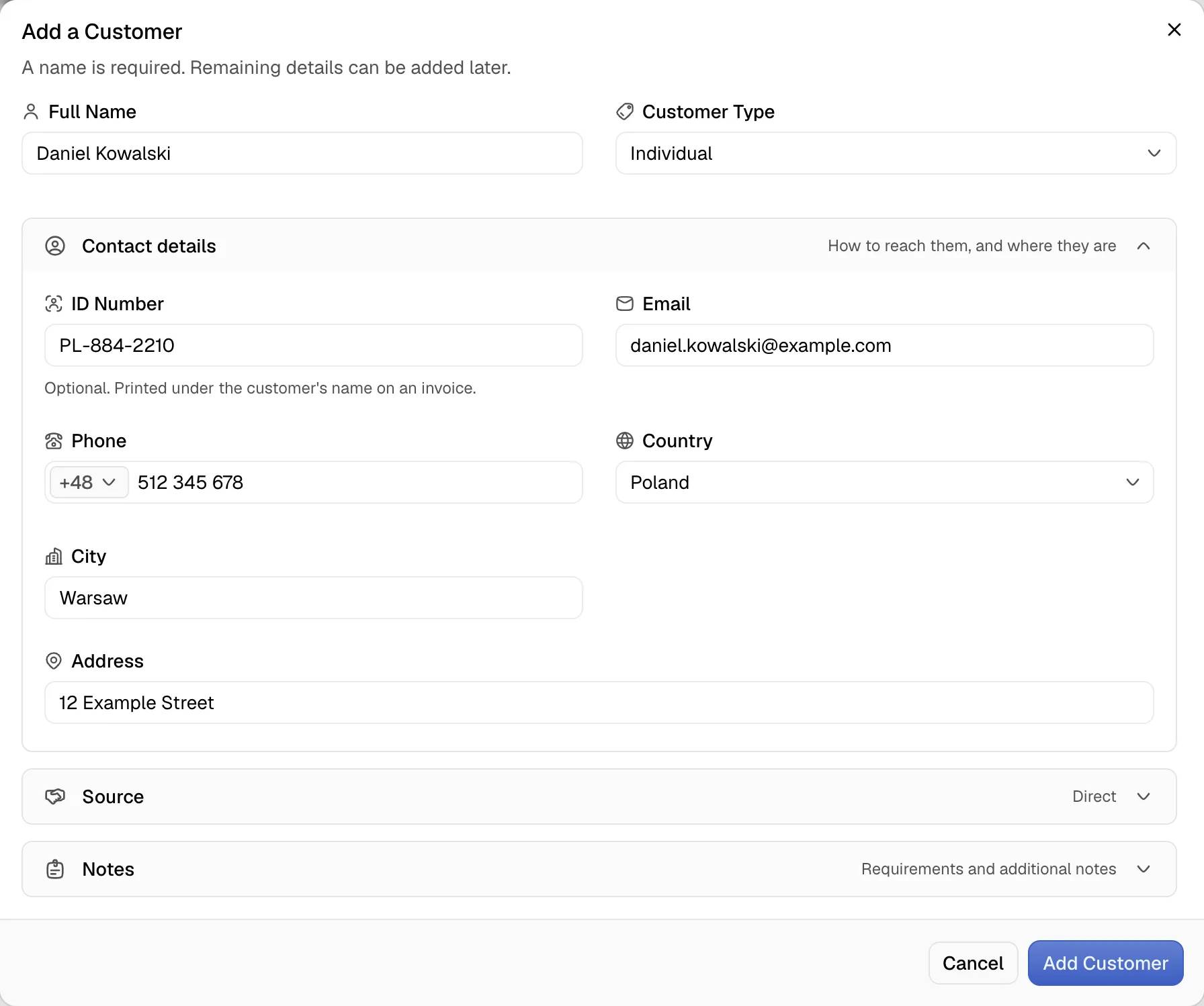Viewport: 1204px width, 1006px height.
Task: Click the handshake icon in Source section
Action: (55, 796)
